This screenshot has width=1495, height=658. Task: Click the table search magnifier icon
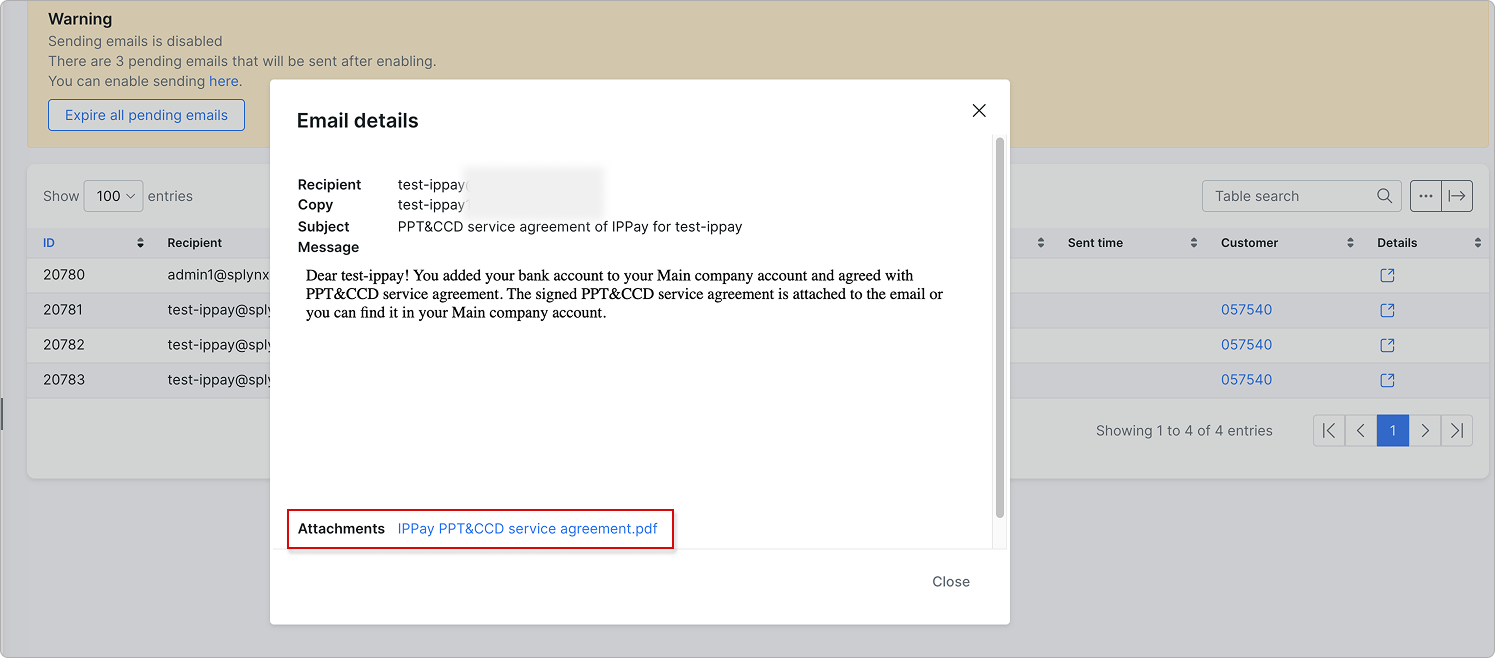tap(1384, 196)
